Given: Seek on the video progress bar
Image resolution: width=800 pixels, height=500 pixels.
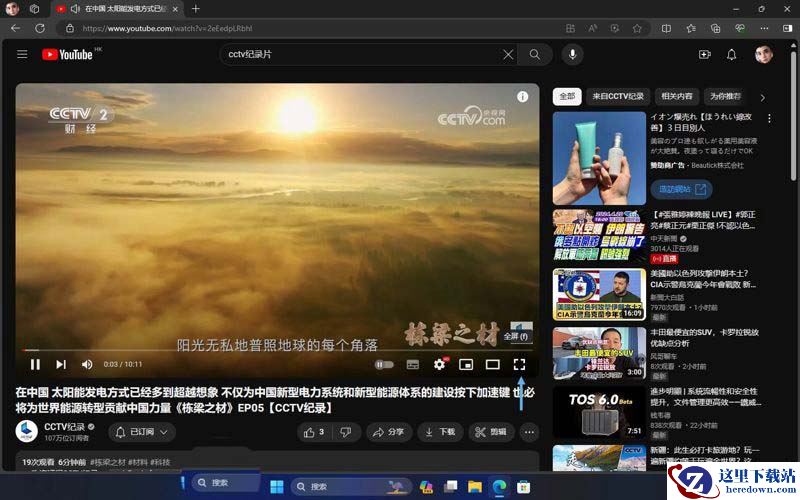Looking at the screenshot, I should 278,350.
